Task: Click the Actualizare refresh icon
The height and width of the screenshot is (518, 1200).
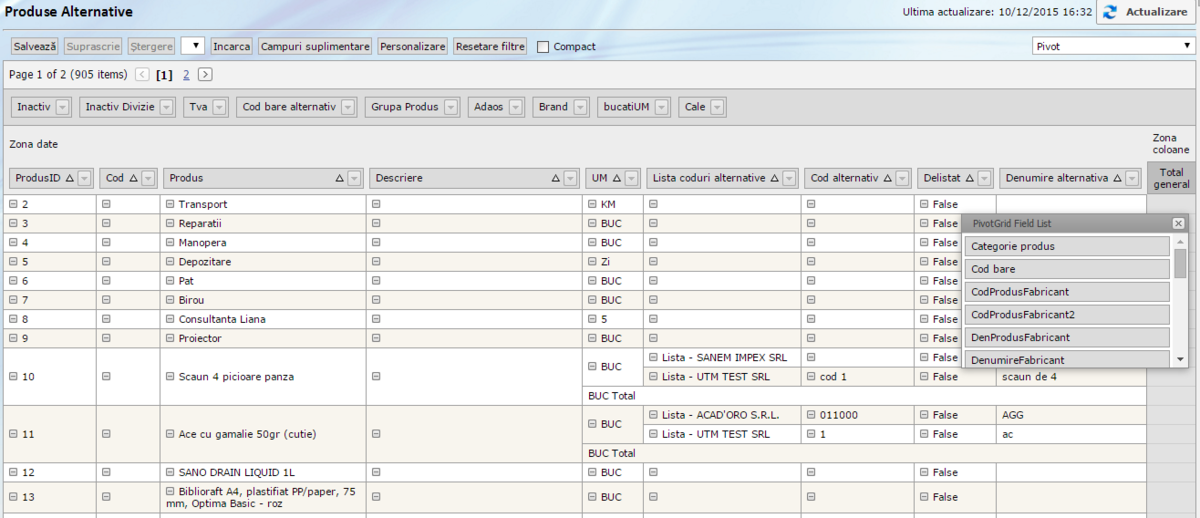Action: [x=1110, y=12]
